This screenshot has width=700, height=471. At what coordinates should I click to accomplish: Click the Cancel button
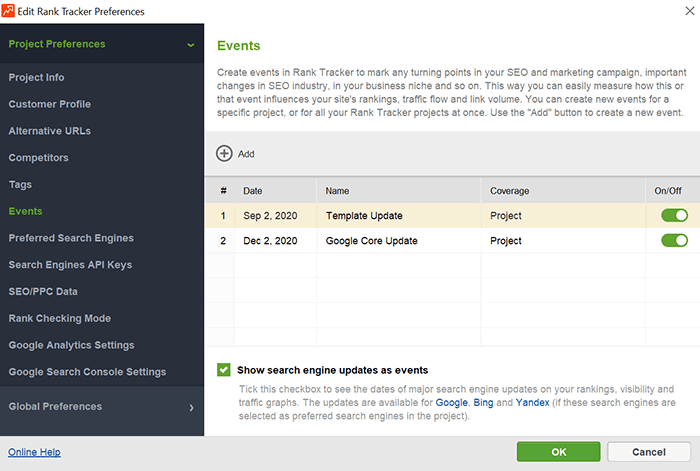coord(649,452)
